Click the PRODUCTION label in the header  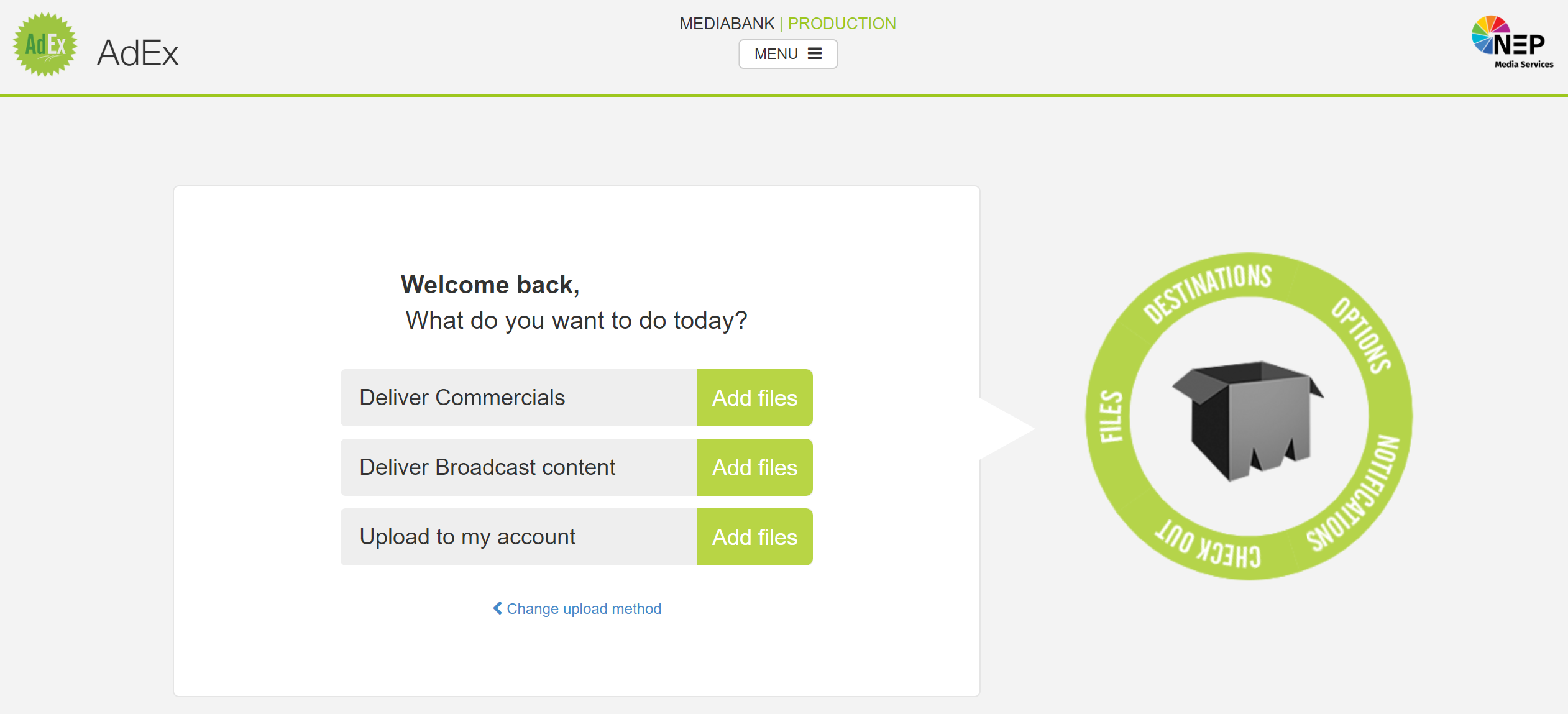842,24
